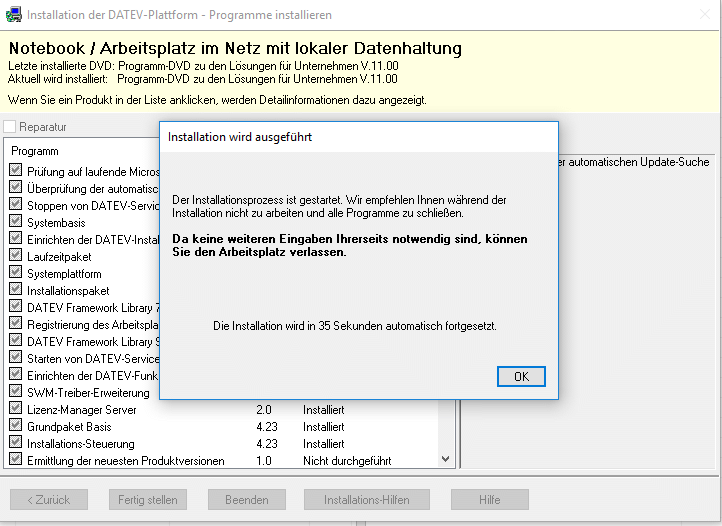
Task: Open Installations-Hilfen
Action: pos(367,499)
